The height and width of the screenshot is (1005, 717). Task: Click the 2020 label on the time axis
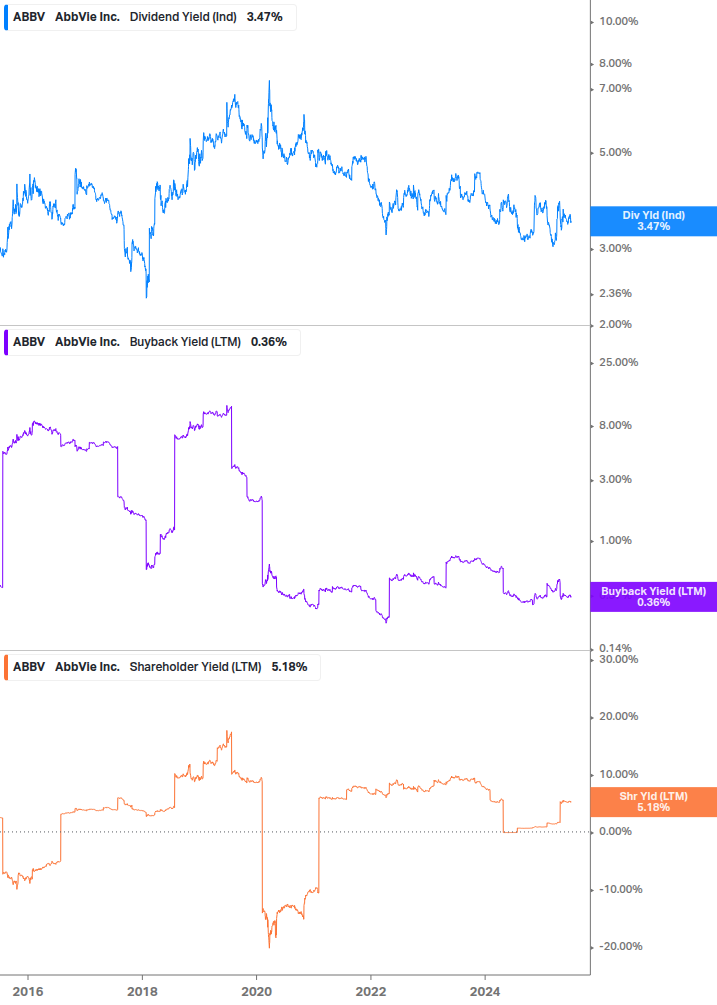click(256, 992)
